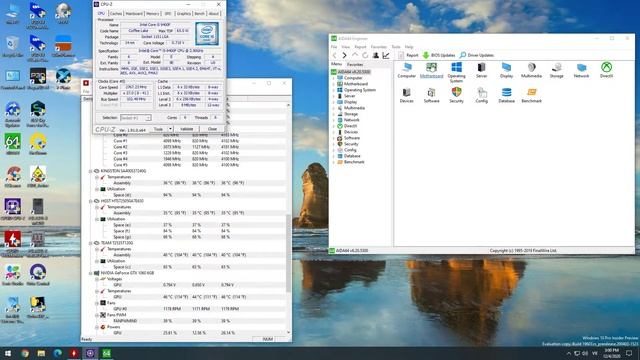
Task: Open the Benchmark icon in AIDA64 main panel
Action: 531,95
